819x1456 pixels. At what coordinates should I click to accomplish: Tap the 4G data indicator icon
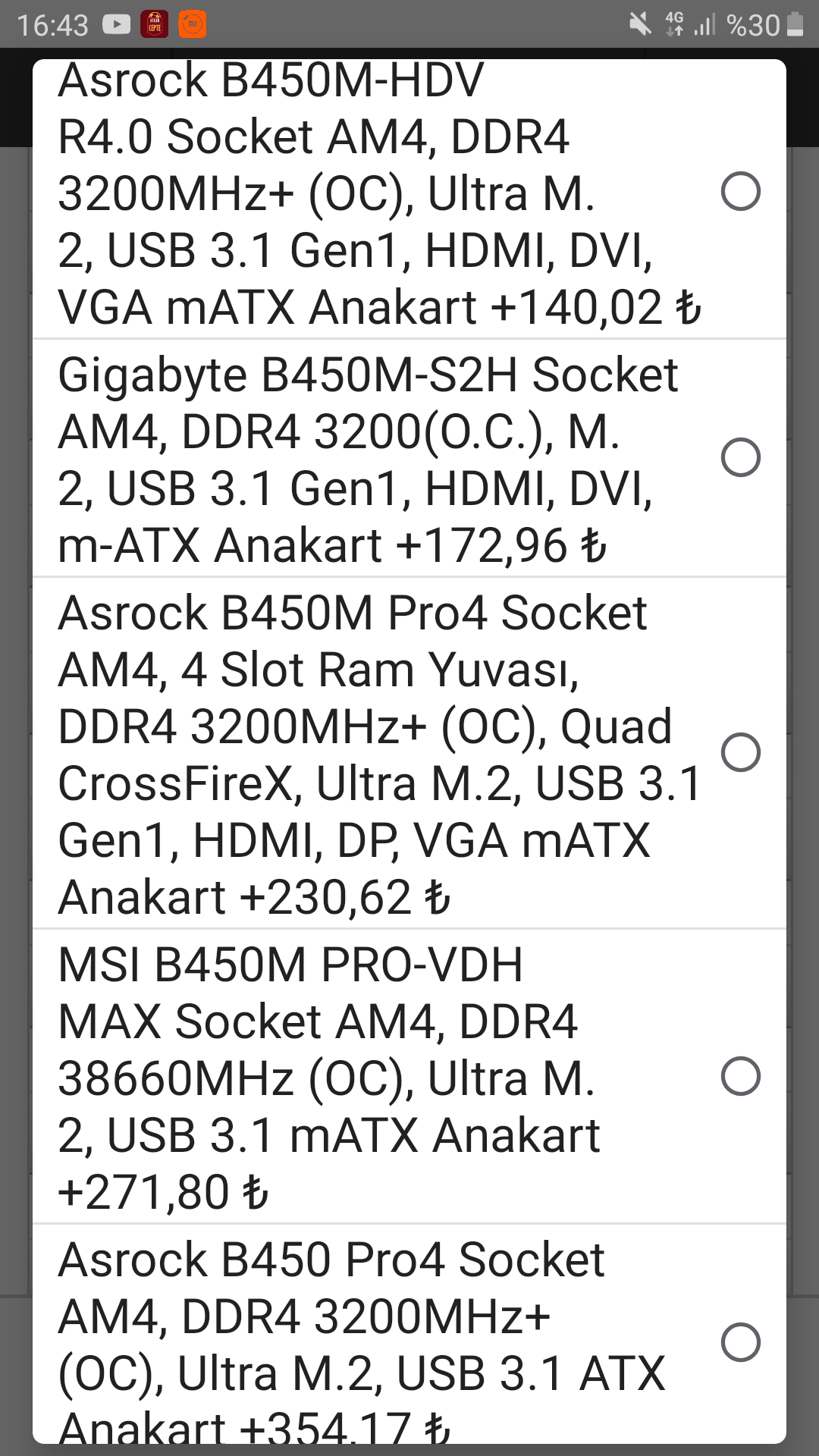coord(673,25)
